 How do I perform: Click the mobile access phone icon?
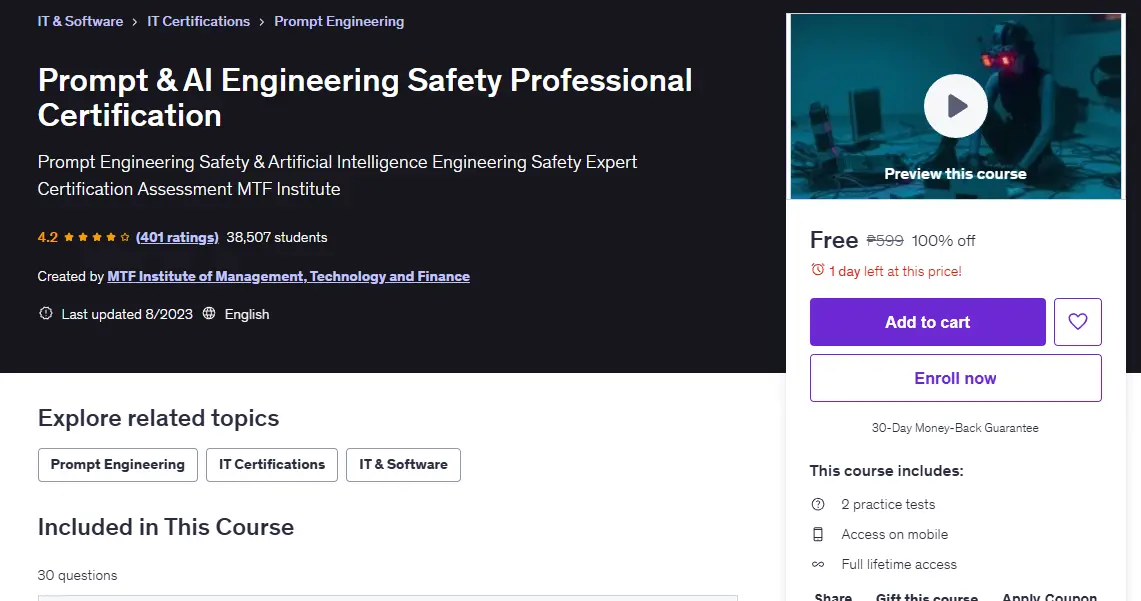tap(818, 534)
